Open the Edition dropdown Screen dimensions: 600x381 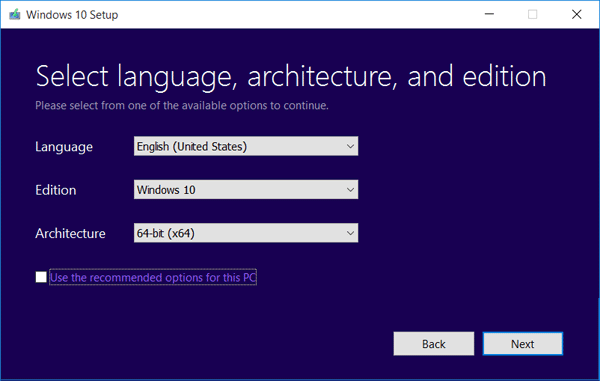[x=246, y=190]
